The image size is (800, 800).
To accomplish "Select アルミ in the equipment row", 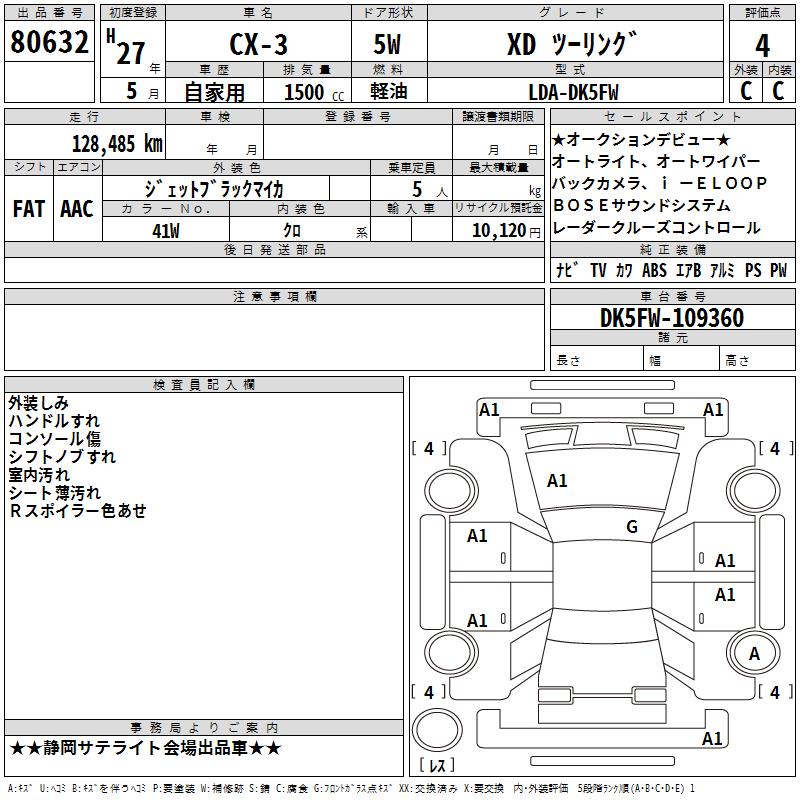I will 722,270.
